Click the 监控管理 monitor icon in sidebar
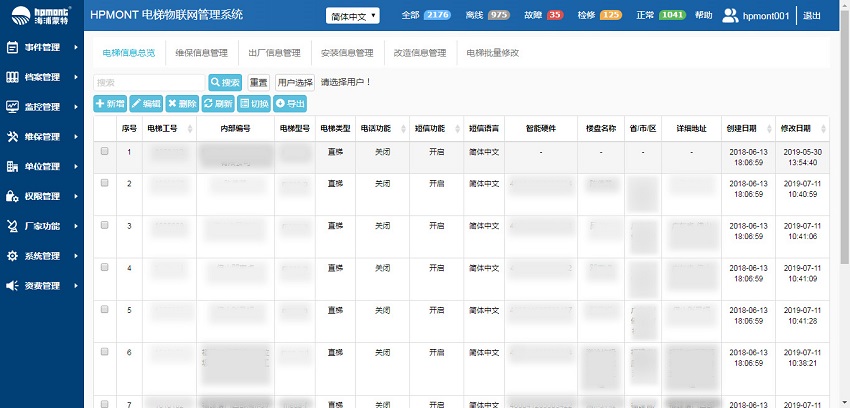The height and width of the screenshot is (408, 850). pos(13,107)
